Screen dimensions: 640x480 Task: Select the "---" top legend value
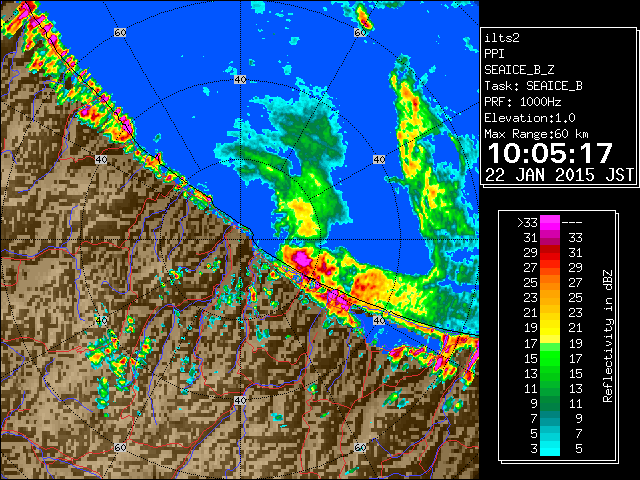point(572,223)
